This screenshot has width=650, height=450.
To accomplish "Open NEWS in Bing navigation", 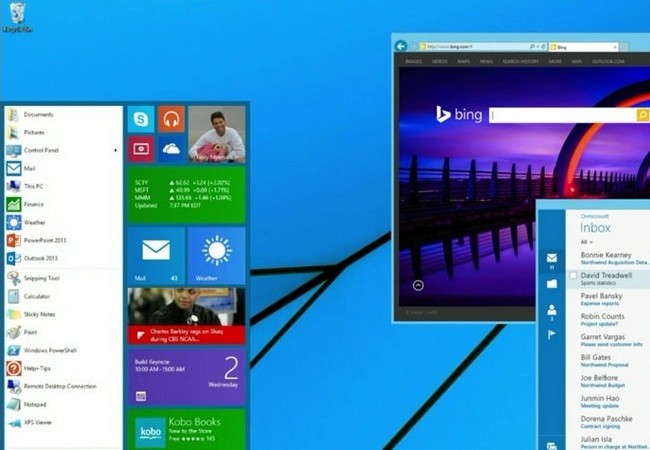I will (x=486, y=61).
